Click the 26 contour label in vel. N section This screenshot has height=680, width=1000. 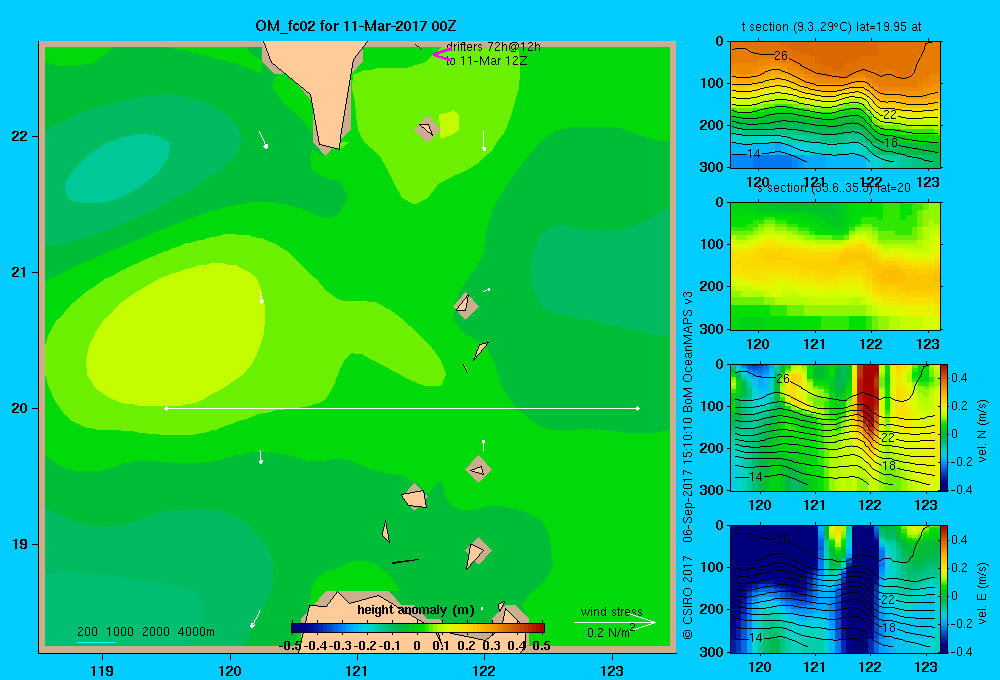point(783,379)
